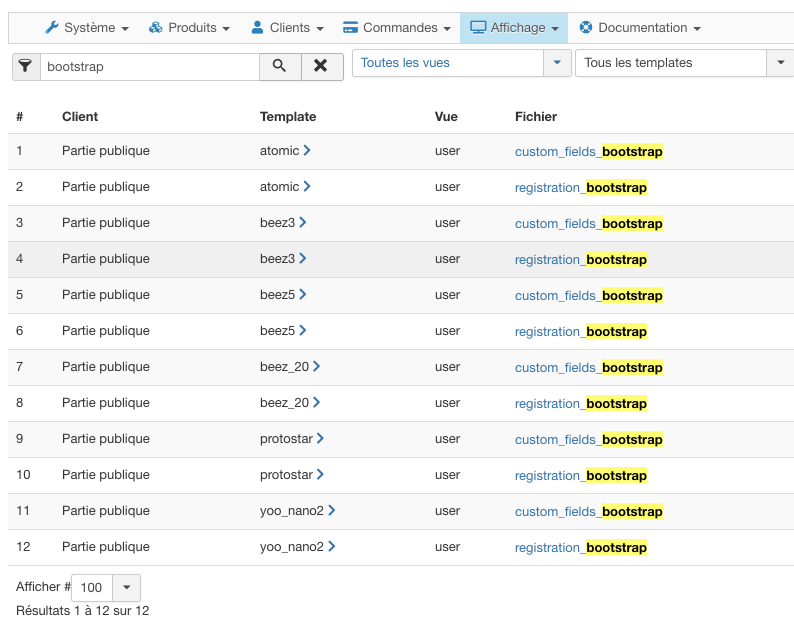Viewport: 794px width, 634px height.
Task: Open the Système menu
Action: point(87,28)
